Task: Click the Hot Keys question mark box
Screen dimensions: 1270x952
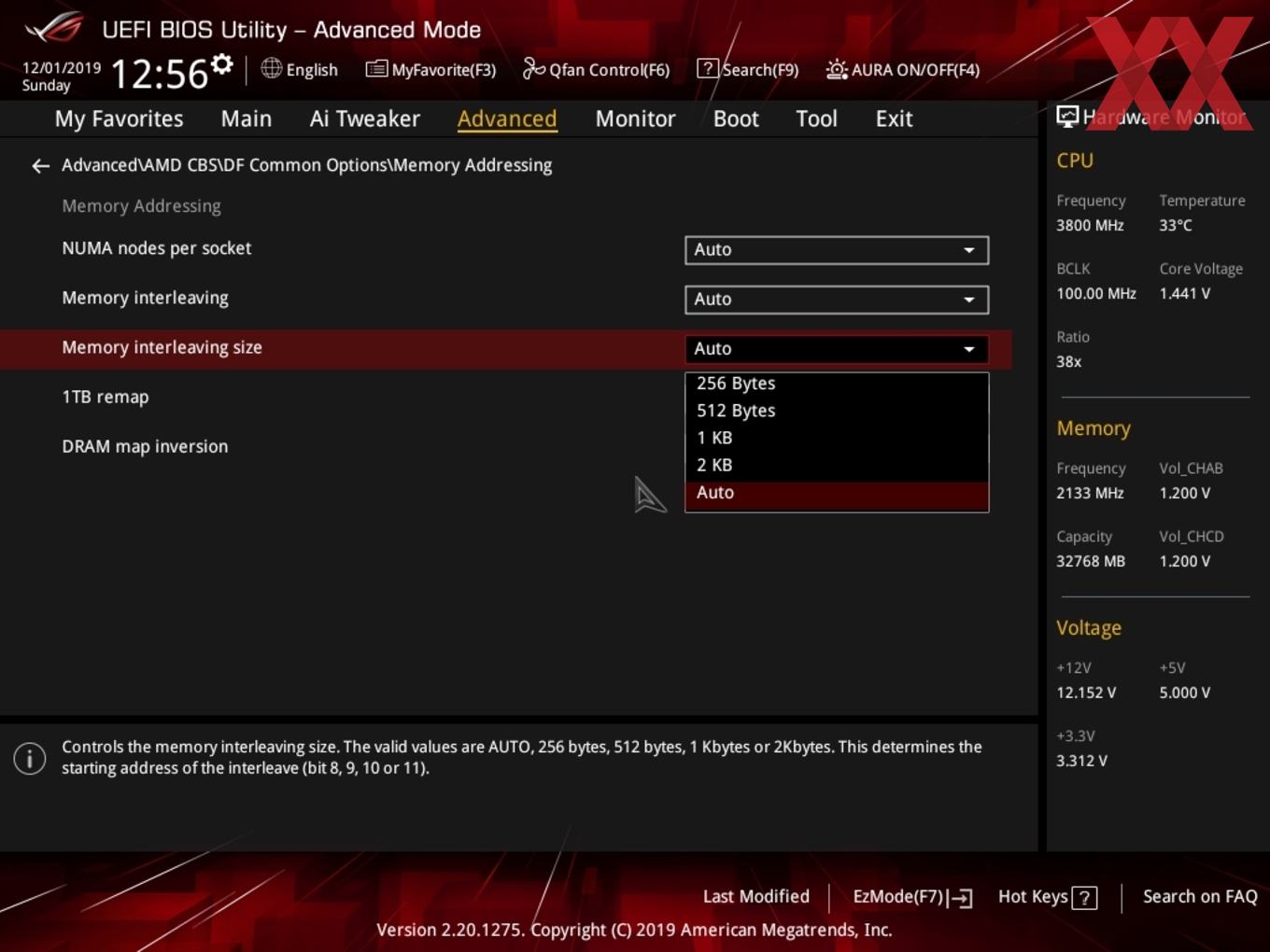Action: click(1084, 898)
